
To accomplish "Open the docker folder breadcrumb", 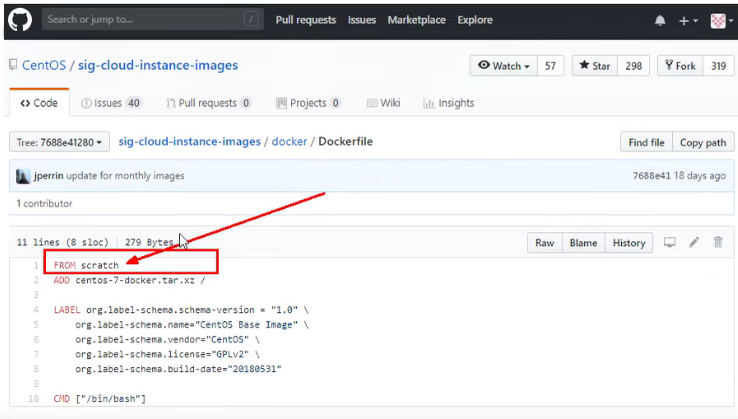I will 289,141.
